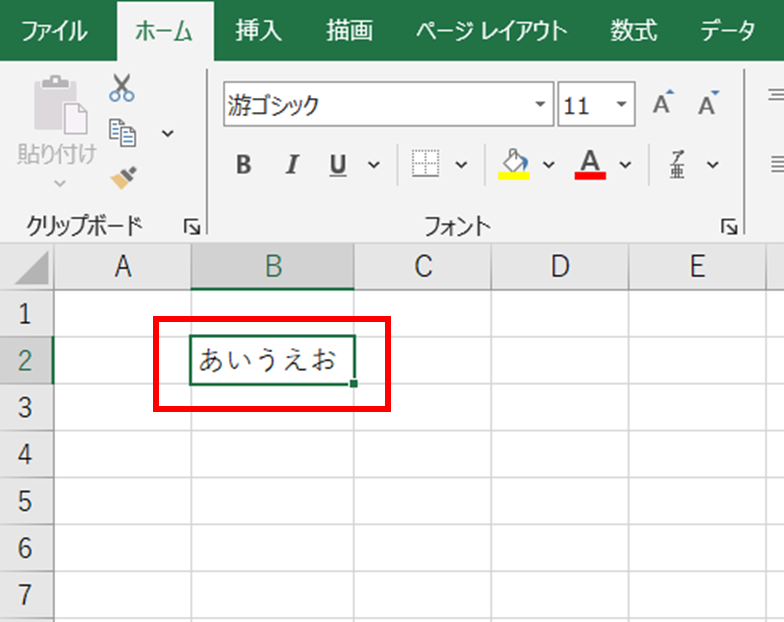Screen dimensions: 784x622
Task: Apply the yellow fill color bucket
Action: [514, 164]
